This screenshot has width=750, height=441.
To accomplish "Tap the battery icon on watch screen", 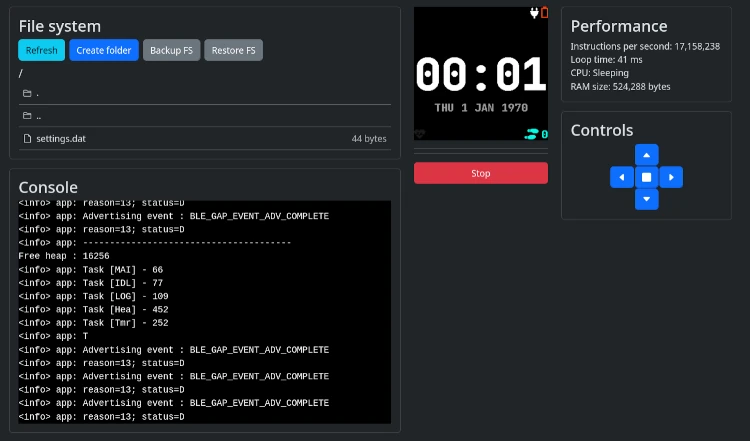I will [544, 13].
